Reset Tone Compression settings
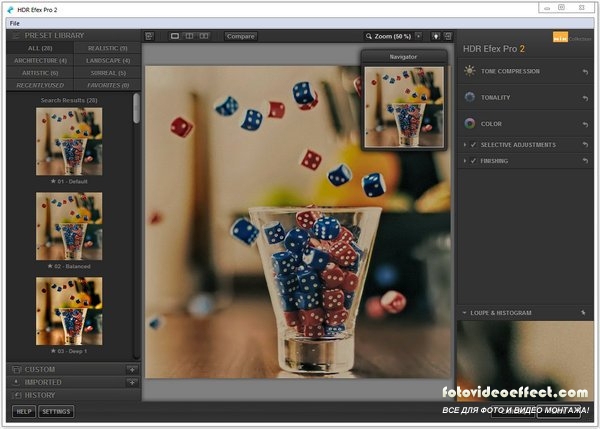Screen dimensions: 600x429 click(x=585, y=72)
